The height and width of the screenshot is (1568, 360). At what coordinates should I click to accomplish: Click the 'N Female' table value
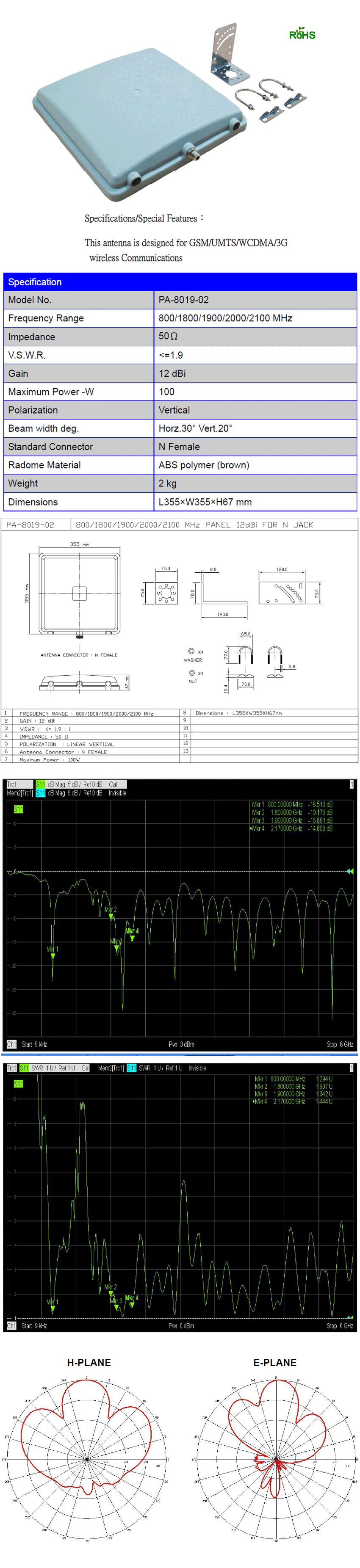[x=179, y=446]
